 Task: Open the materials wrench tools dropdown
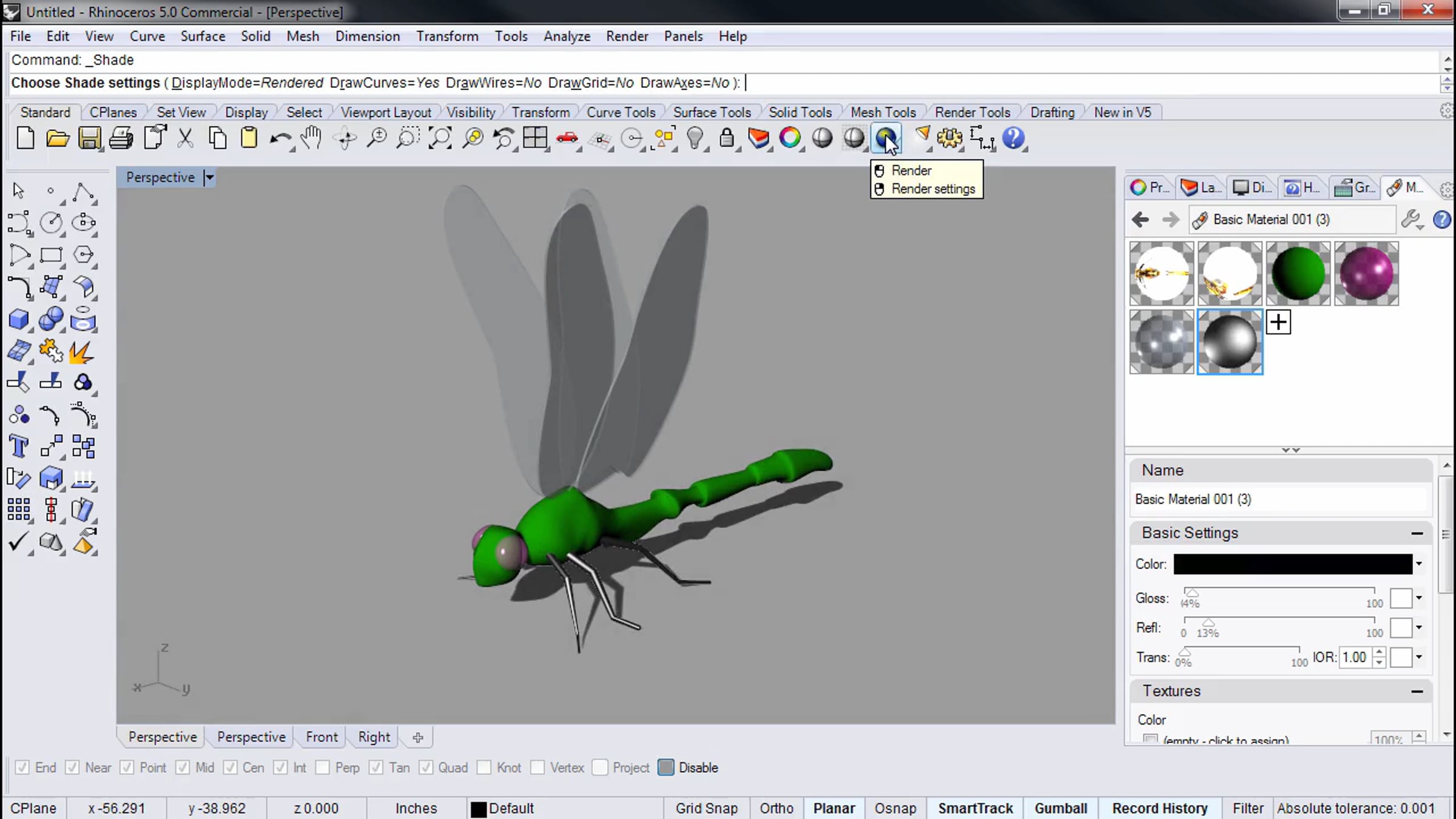(1412, 220)
